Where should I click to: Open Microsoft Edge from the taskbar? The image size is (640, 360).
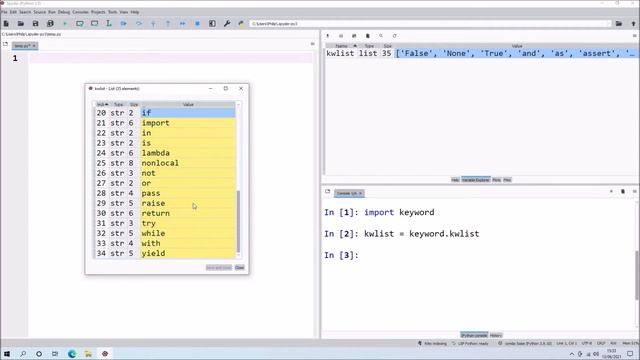(x=72, y=353)
